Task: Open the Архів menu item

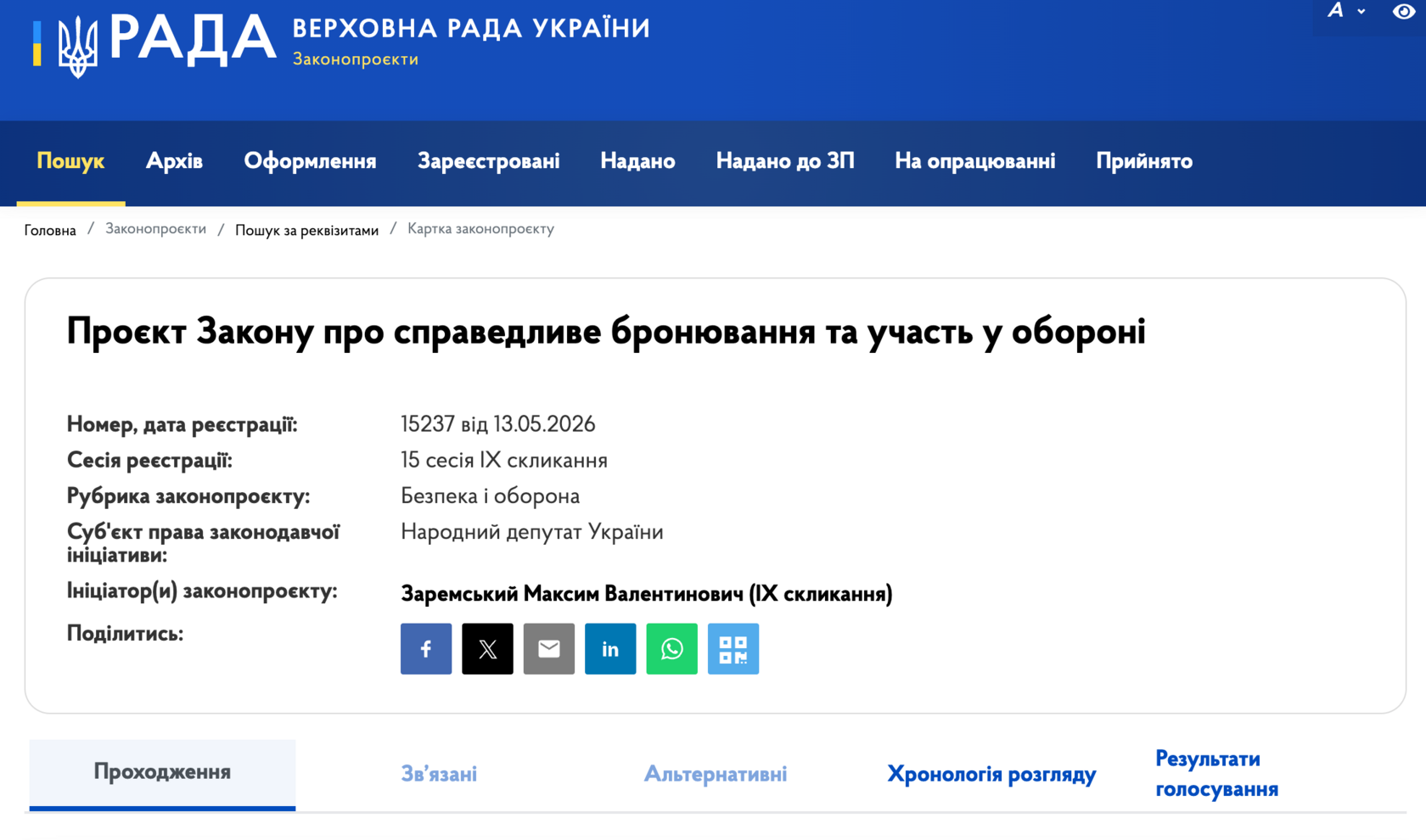Action: pyautogui.click(x=174, y=161)
